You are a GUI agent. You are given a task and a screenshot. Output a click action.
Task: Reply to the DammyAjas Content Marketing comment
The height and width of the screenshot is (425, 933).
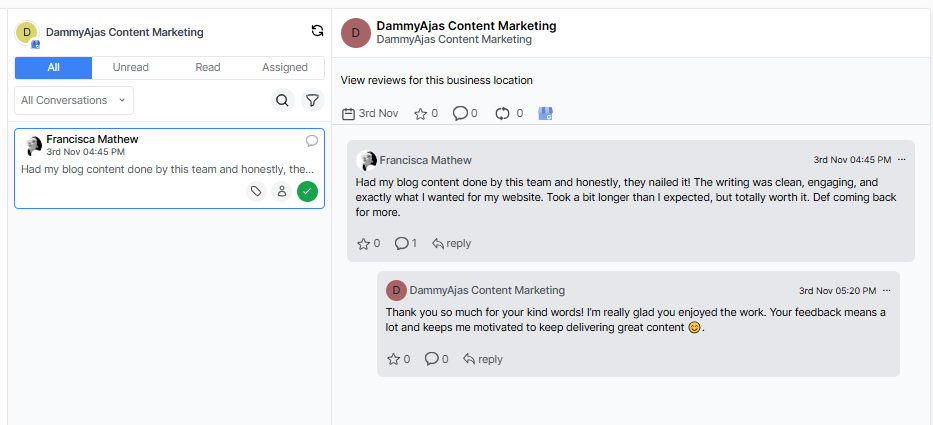coord(483,359)
